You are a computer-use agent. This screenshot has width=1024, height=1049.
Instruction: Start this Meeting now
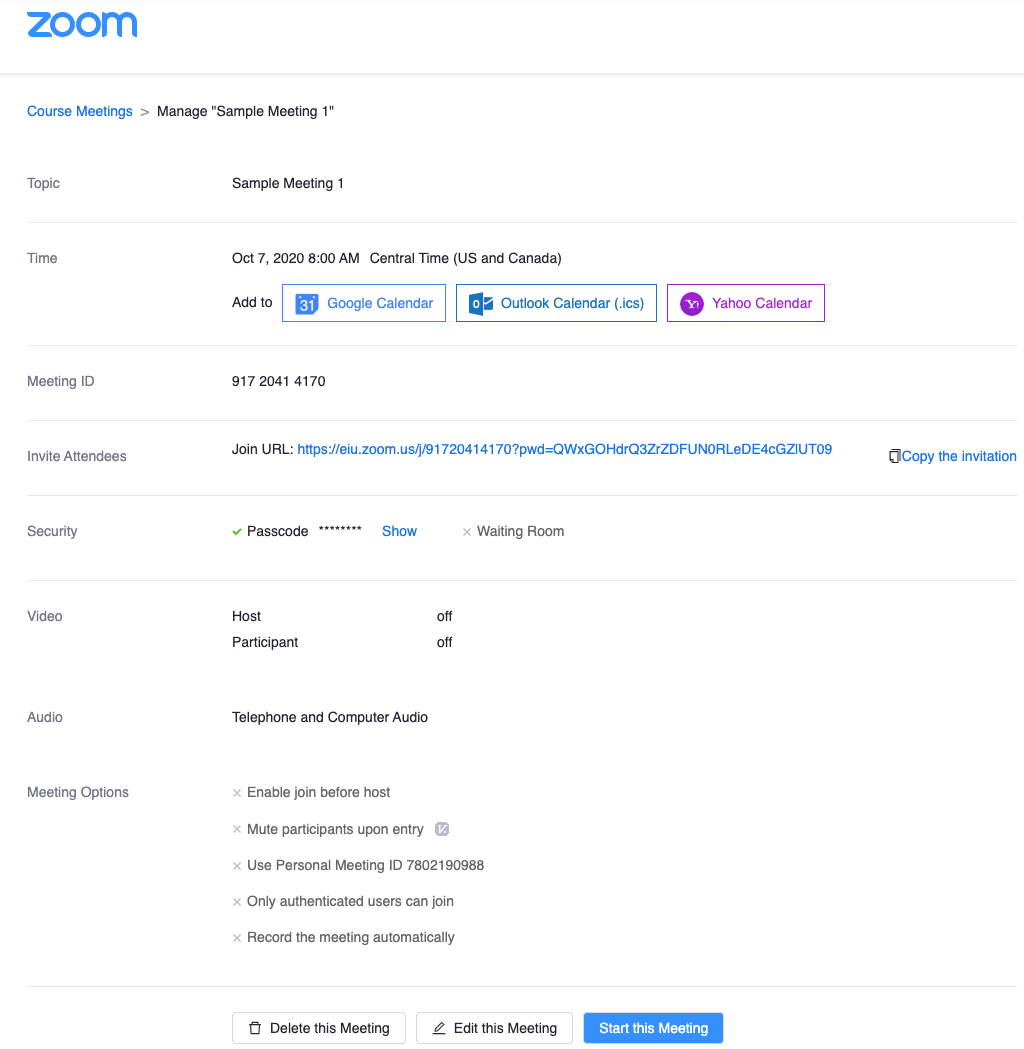point(653,1028)
